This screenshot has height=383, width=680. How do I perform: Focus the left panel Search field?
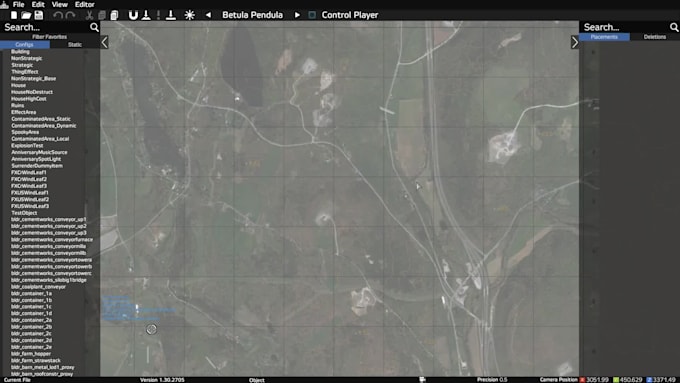pos(45,27)
